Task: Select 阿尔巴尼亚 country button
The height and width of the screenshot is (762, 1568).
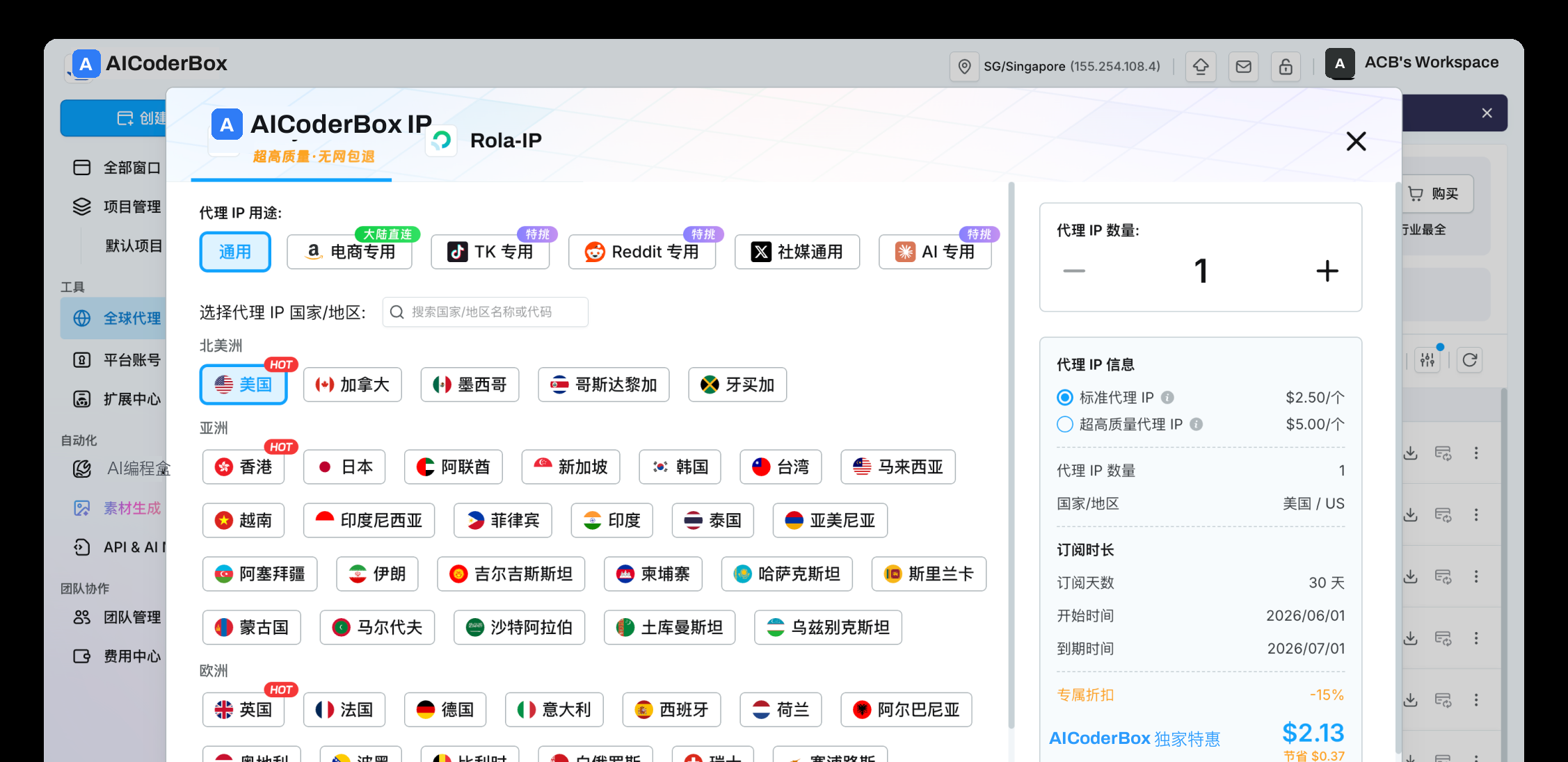Action: [906, 709]
